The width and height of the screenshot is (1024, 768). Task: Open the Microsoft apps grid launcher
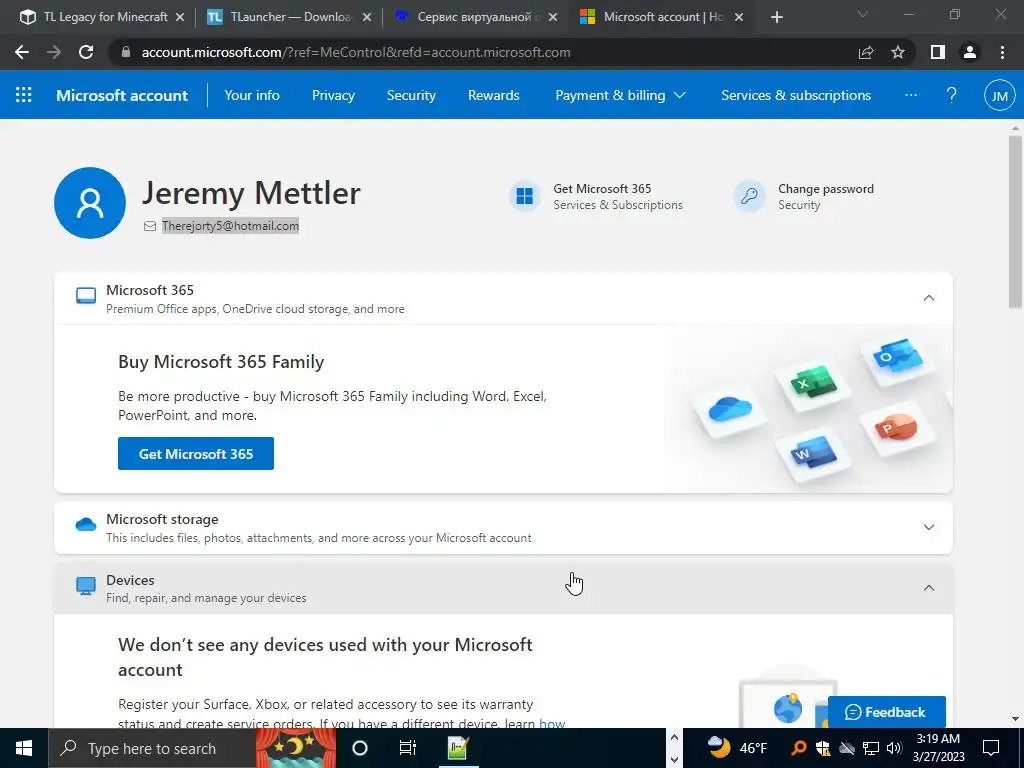pos(24,95)
